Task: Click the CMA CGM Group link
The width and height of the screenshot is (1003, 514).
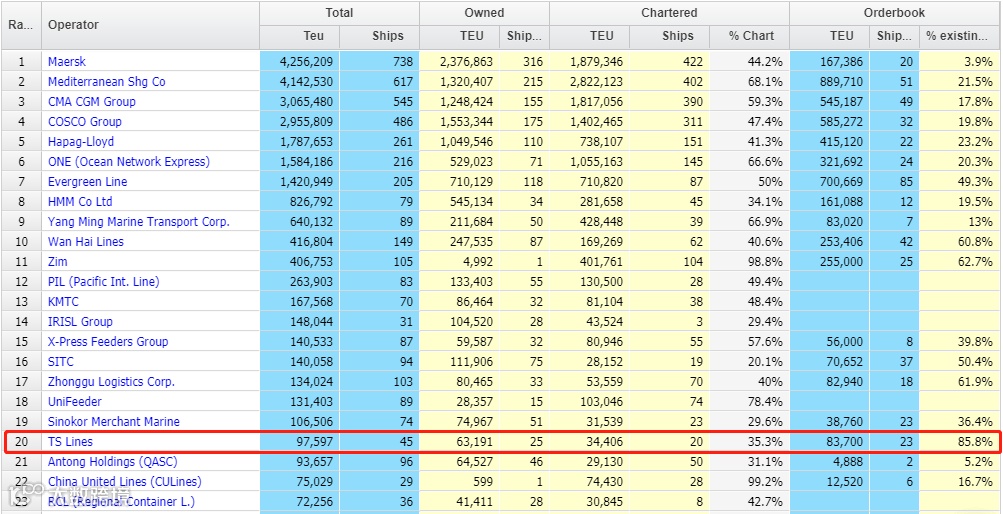Action: pos(91,102)
